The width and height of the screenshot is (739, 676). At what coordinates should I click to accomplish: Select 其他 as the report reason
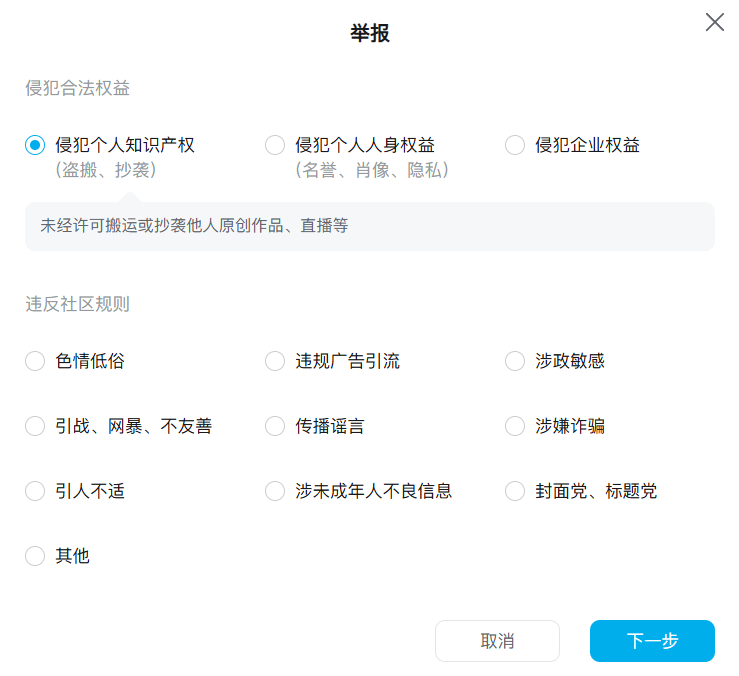point(35,556)
